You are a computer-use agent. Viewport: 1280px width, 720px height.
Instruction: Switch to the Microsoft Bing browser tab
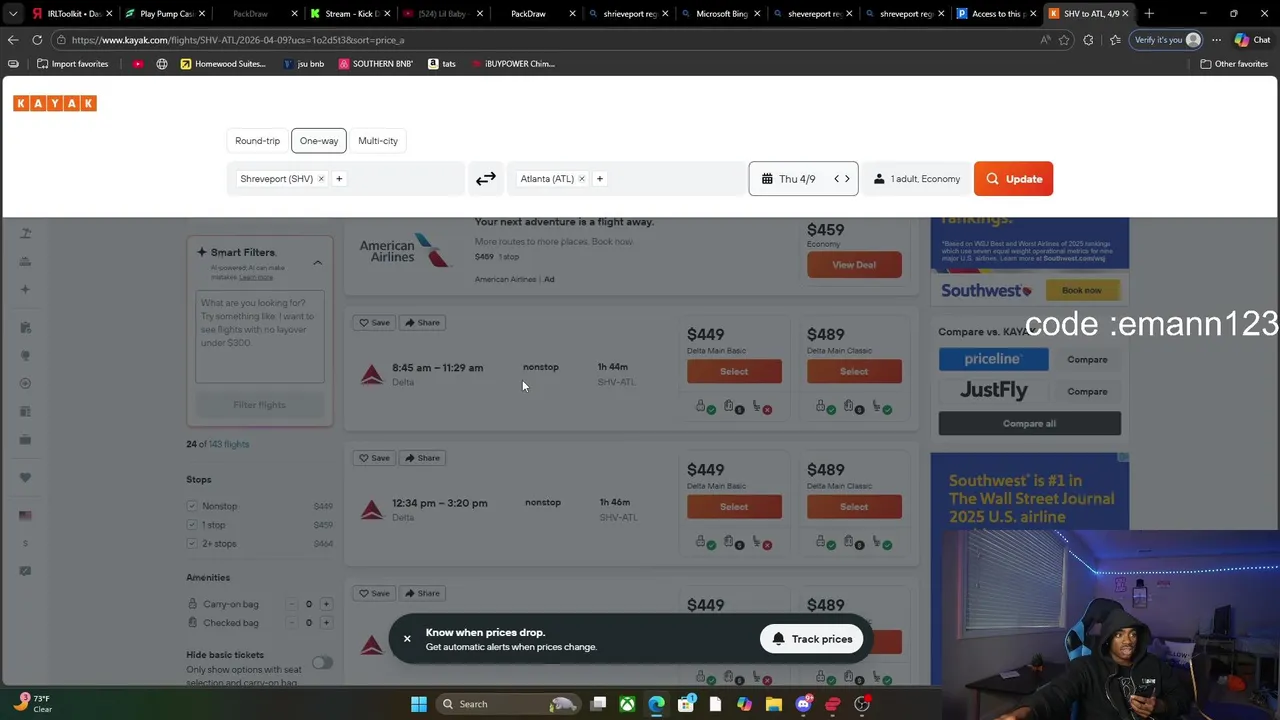point(720,14)
